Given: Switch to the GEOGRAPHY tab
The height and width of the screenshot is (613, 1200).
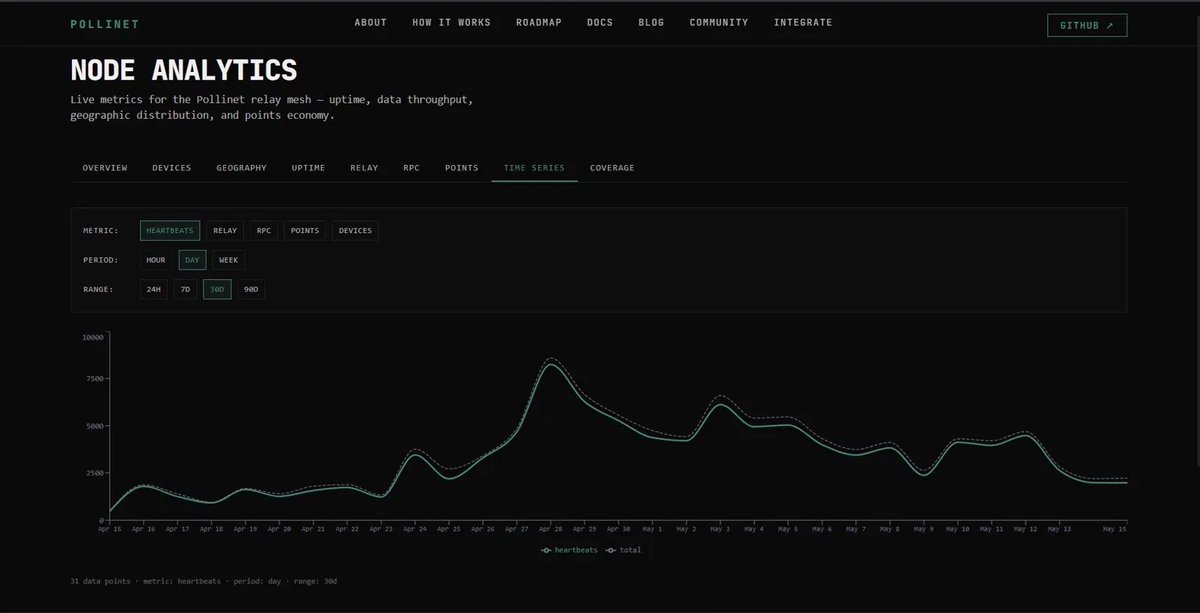Looking at the screenshot, I should pyautogui.click(x=241, y=168).
